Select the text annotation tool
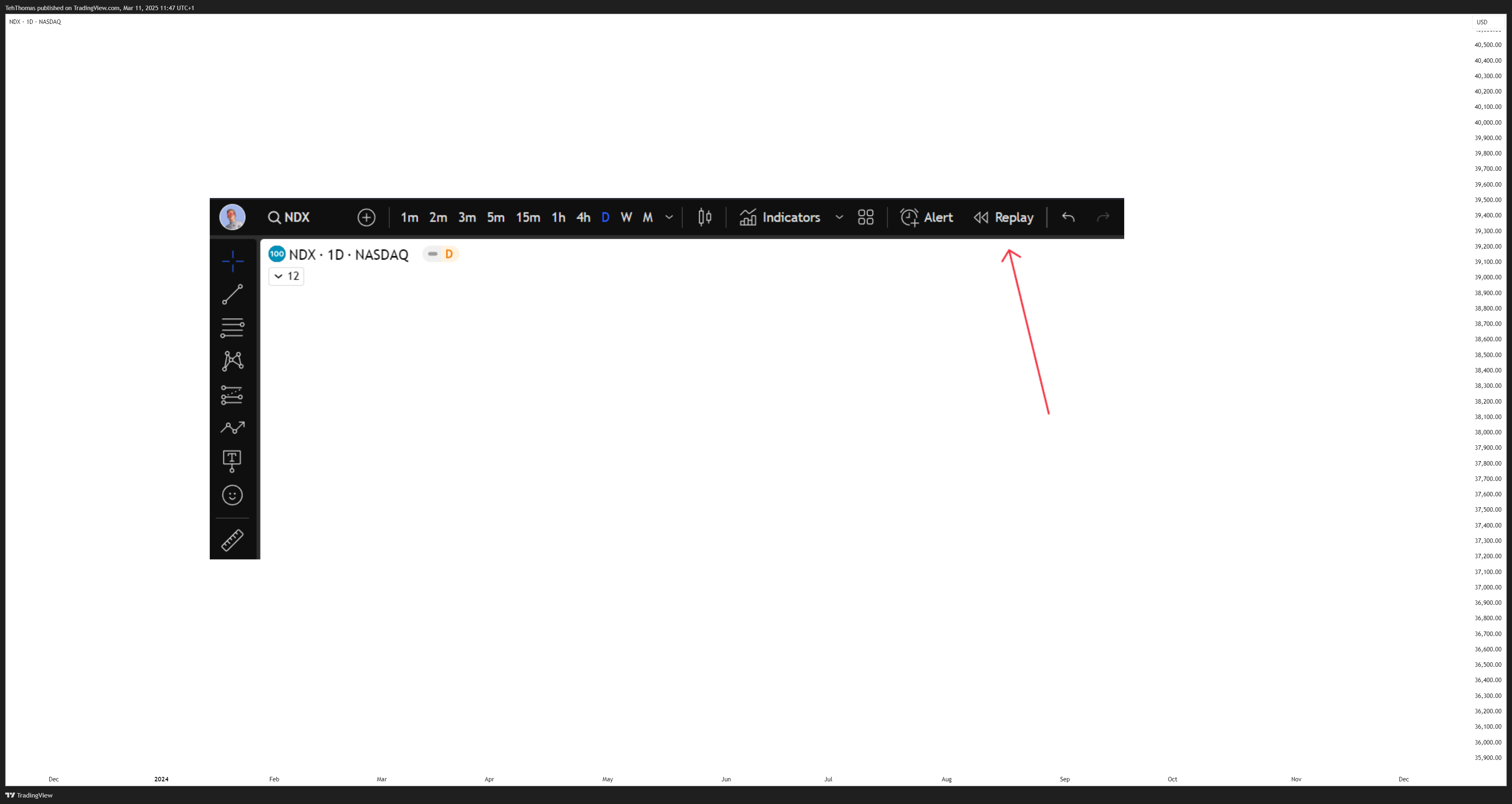The image size is (1512, 804). 232,461
